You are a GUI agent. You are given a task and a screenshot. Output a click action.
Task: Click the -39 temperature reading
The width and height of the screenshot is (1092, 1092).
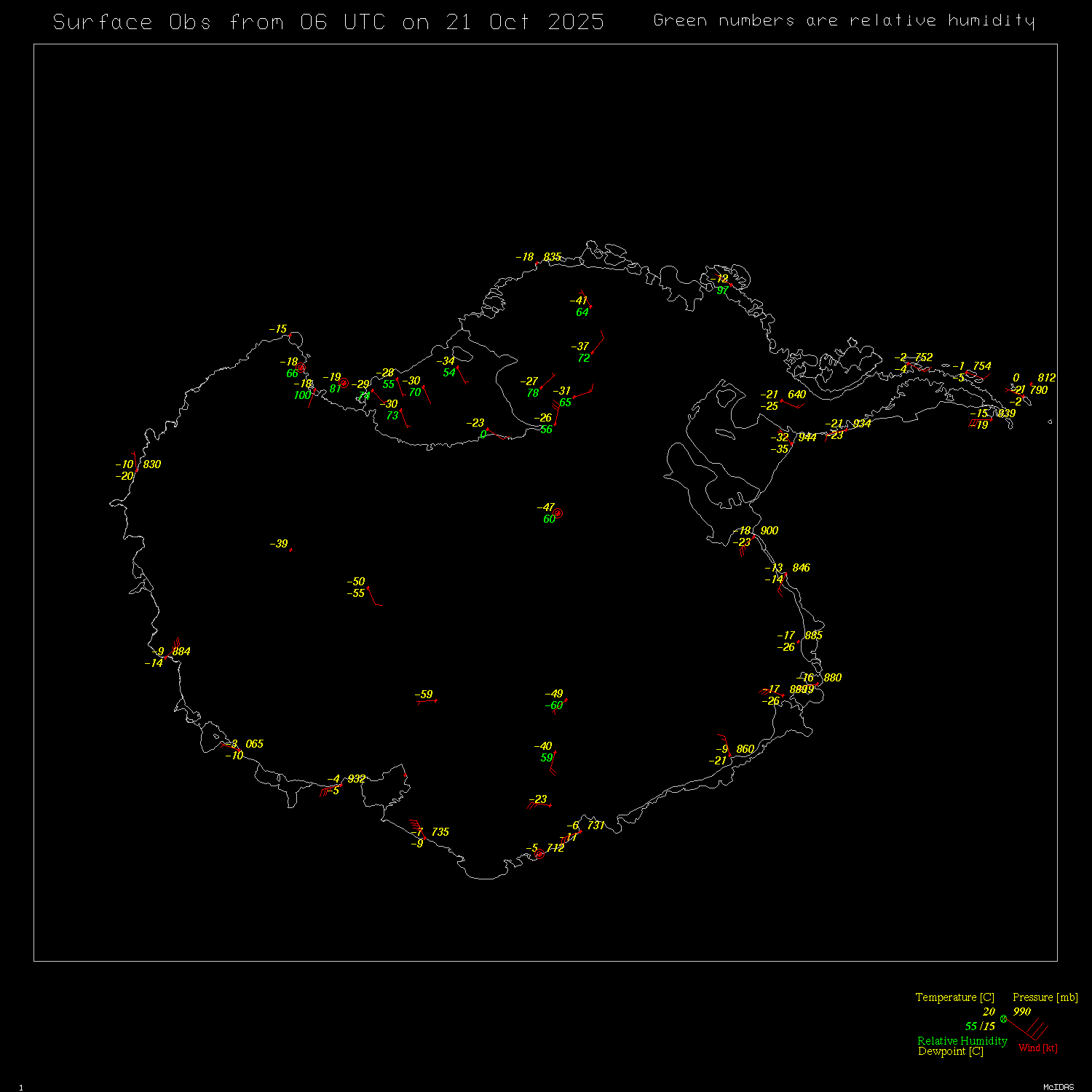tap(279, 544)
